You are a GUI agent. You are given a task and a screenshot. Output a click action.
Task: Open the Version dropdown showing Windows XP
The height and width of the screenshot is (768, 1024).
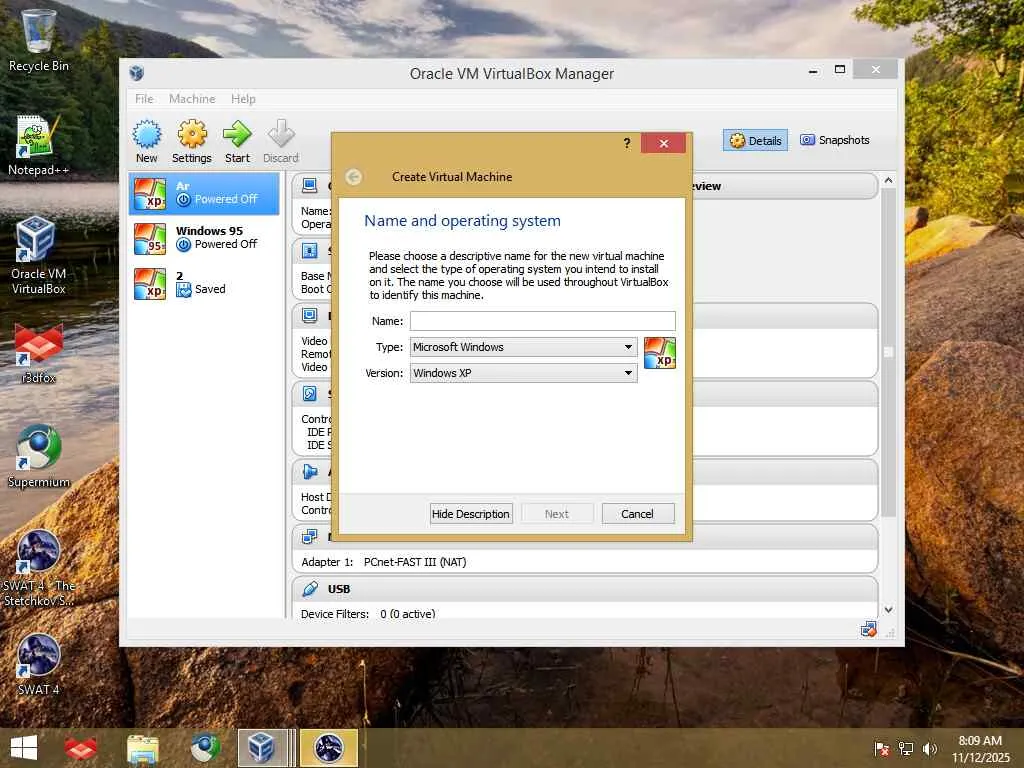click(523, 373)
